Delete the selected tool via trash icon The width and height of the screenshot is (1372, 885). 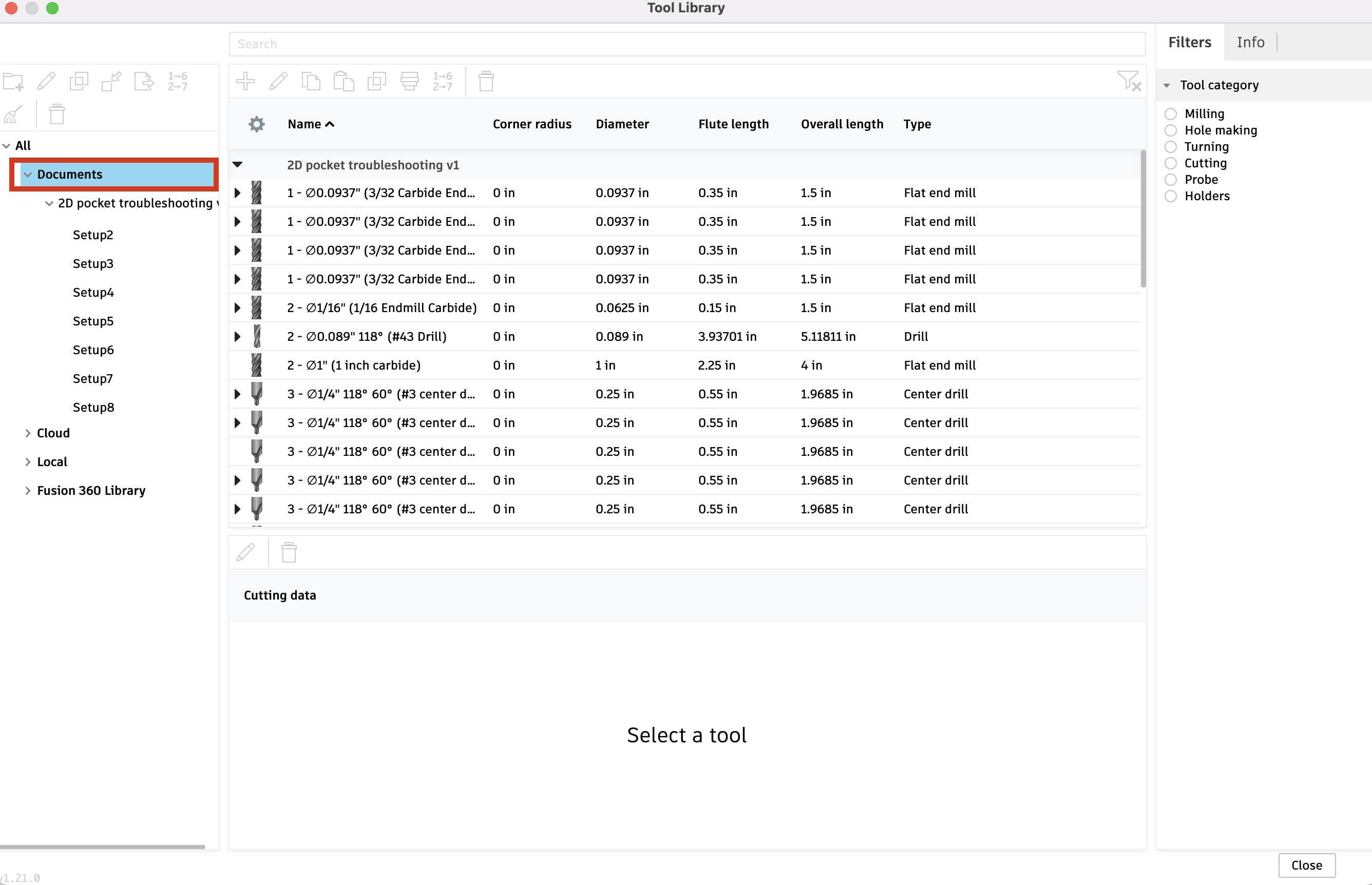click(x=486, y=81)
